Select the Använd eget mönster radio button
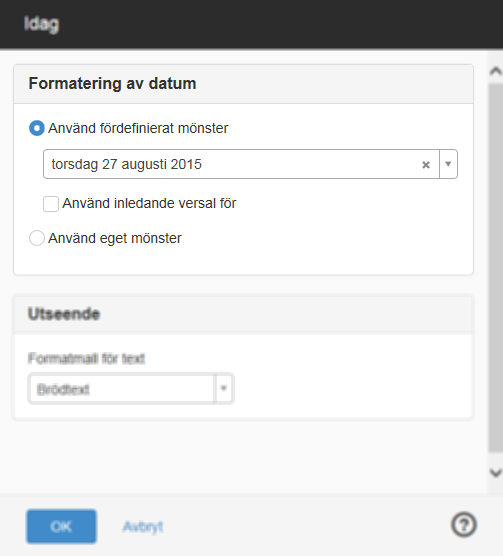503x556 pixels. coord(37,238)
